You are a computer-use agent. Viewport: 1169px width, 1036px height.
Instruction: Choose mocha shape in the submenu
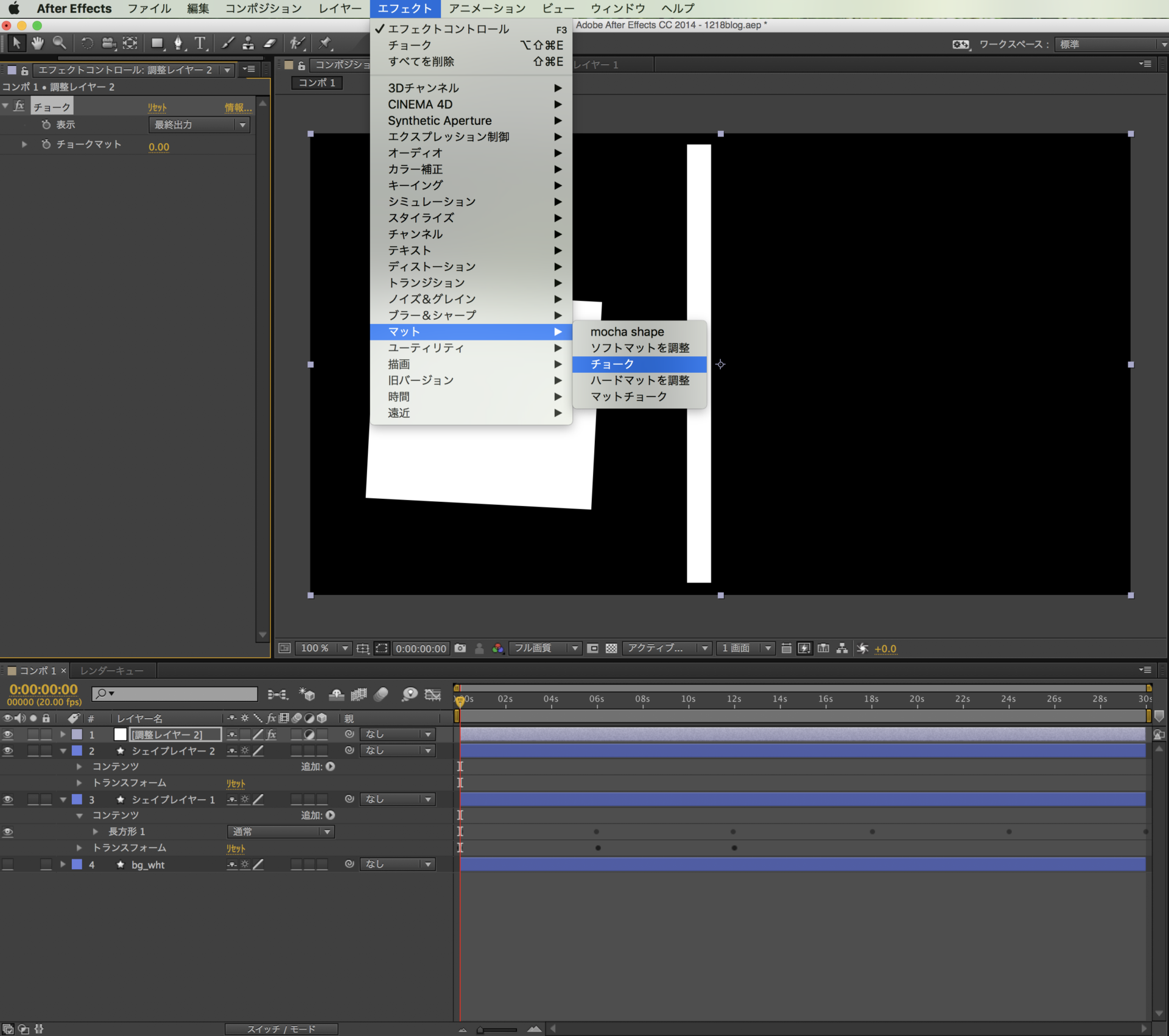click(639, 332)
